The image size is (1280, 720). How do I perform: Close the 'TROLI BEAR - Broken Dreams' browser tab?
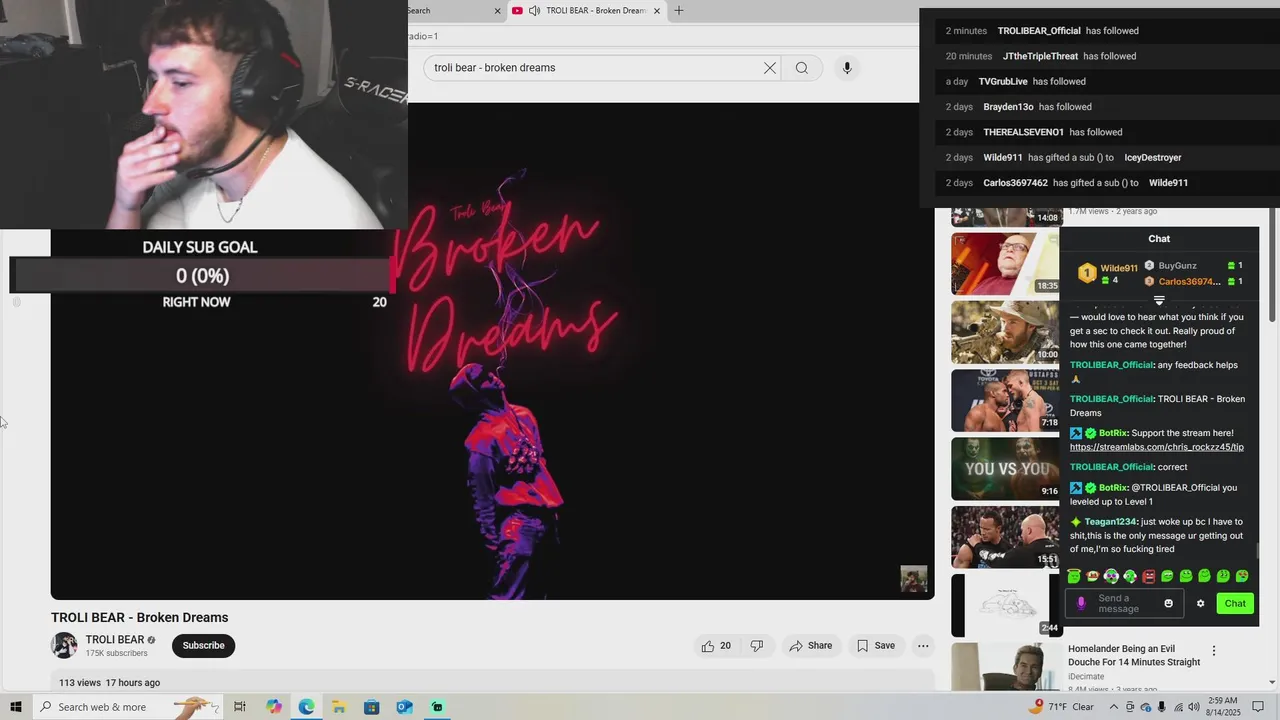tap(657, 11)
